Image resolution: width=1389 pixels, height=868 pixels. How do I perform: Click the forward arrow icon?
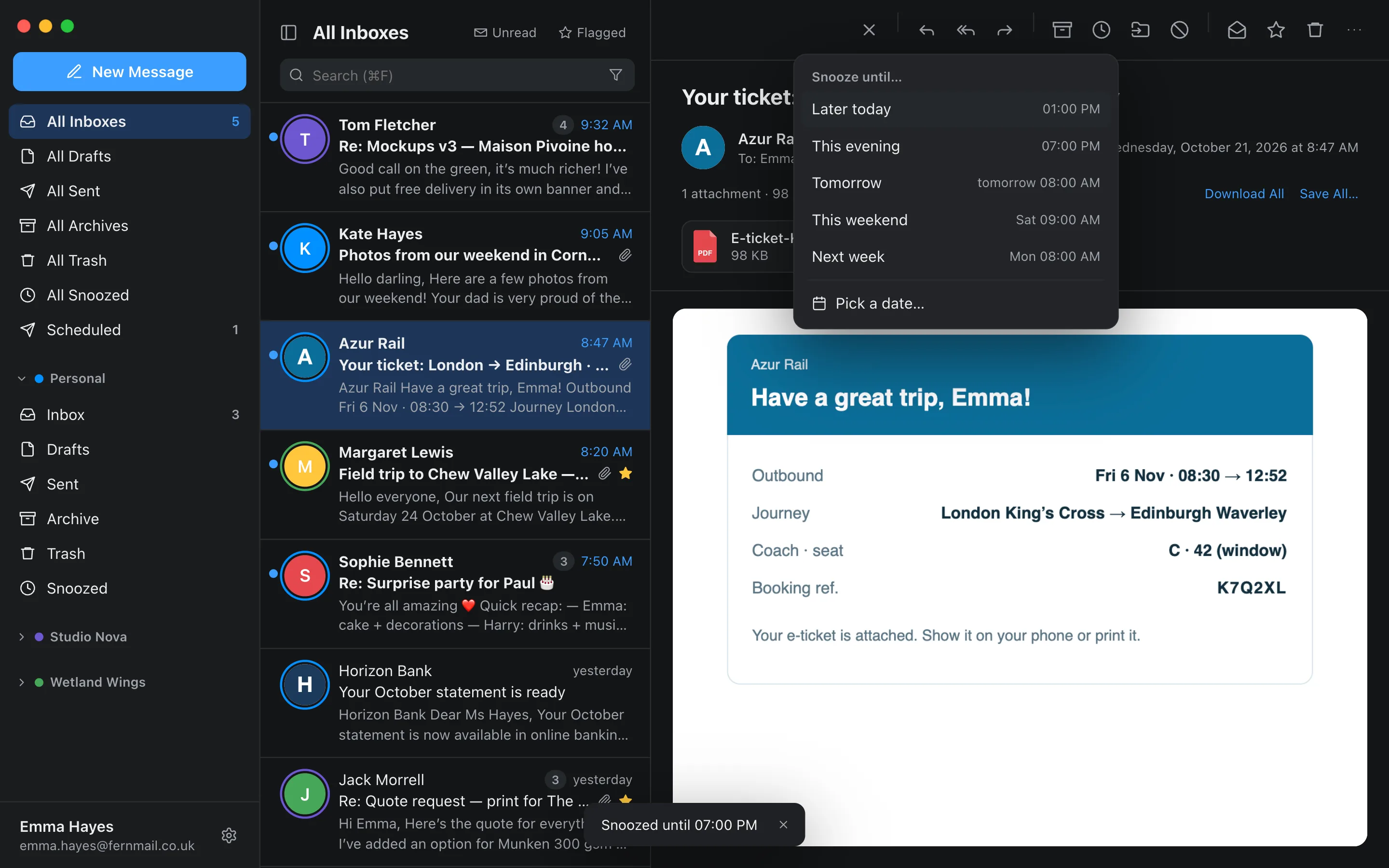click(1005, 30)
